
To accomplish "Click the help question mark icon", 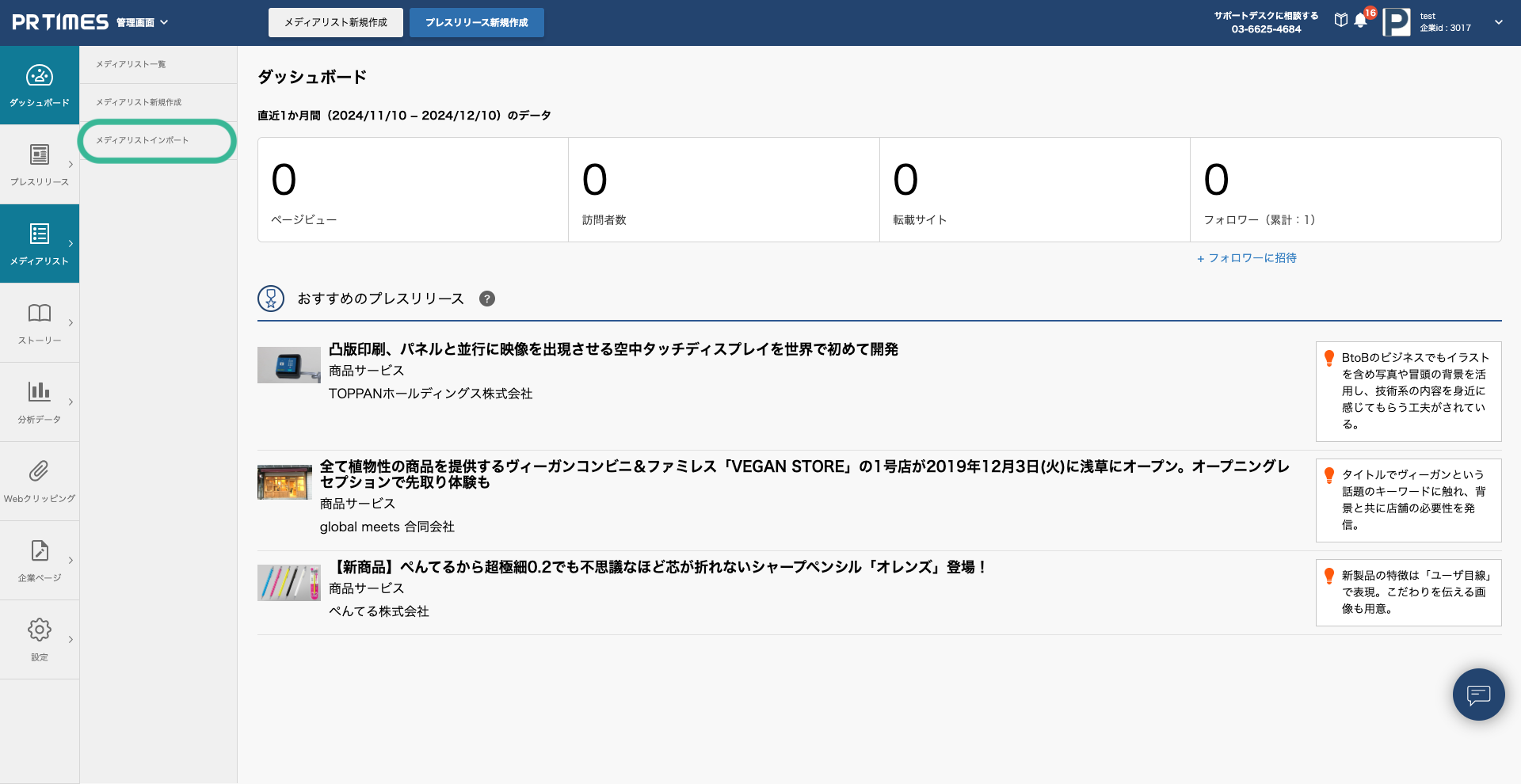I will tap(487, 299).
